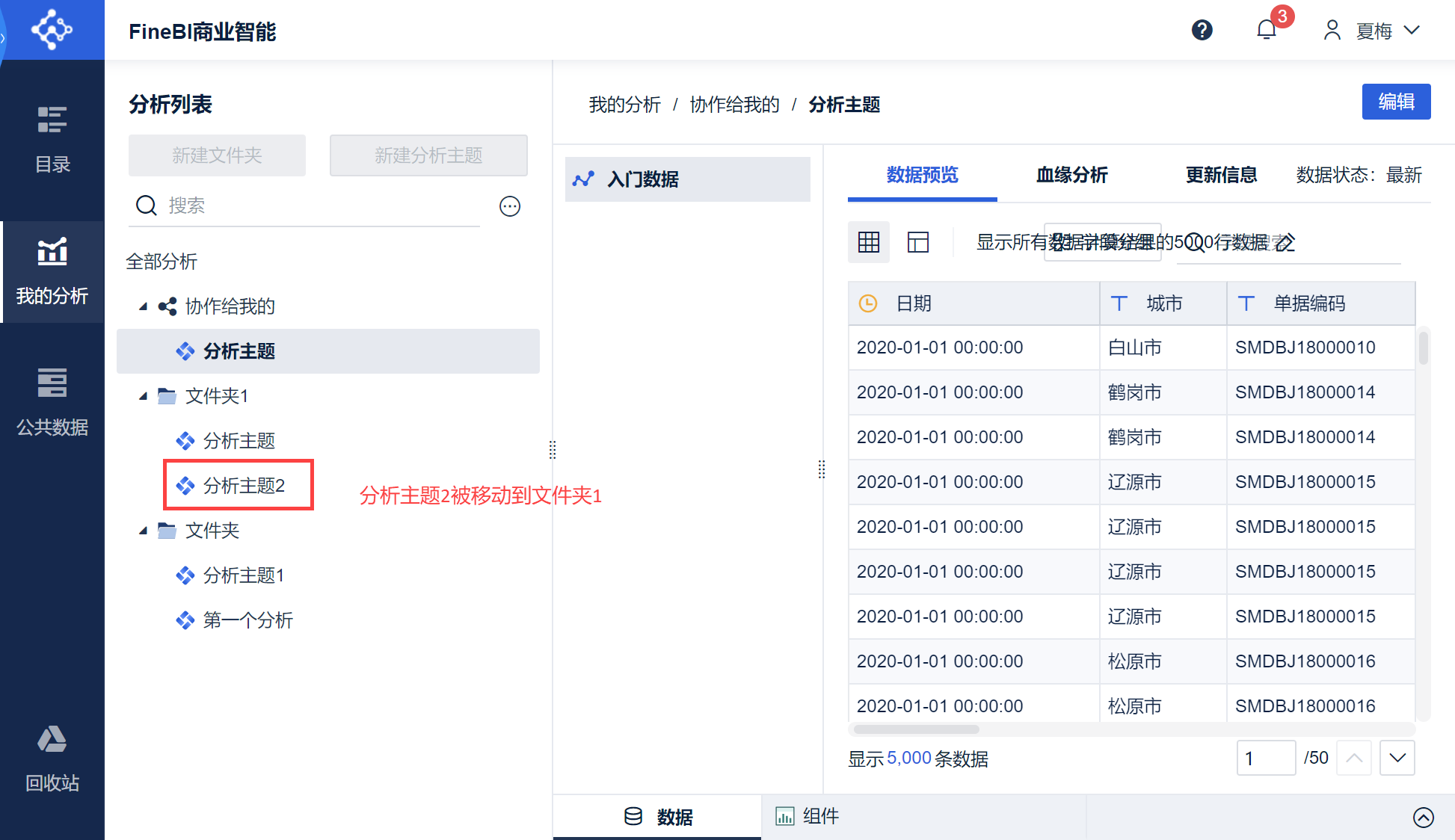Select 分析主题2 in the tree list
Screen dimensions: 1455x840
[244, 486]
